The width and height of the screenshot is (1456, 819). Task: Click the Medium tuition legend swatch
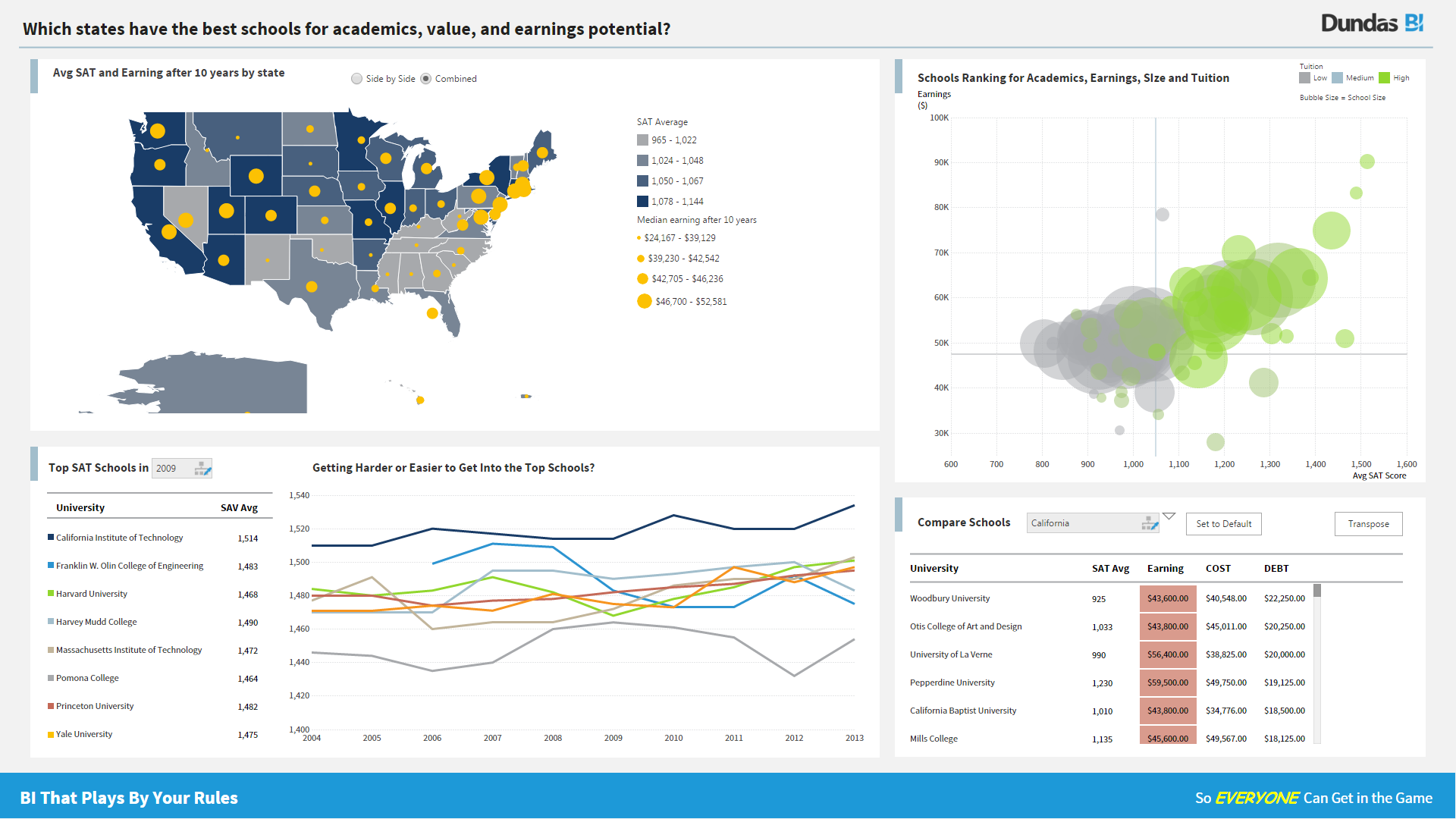point(1338,78)
